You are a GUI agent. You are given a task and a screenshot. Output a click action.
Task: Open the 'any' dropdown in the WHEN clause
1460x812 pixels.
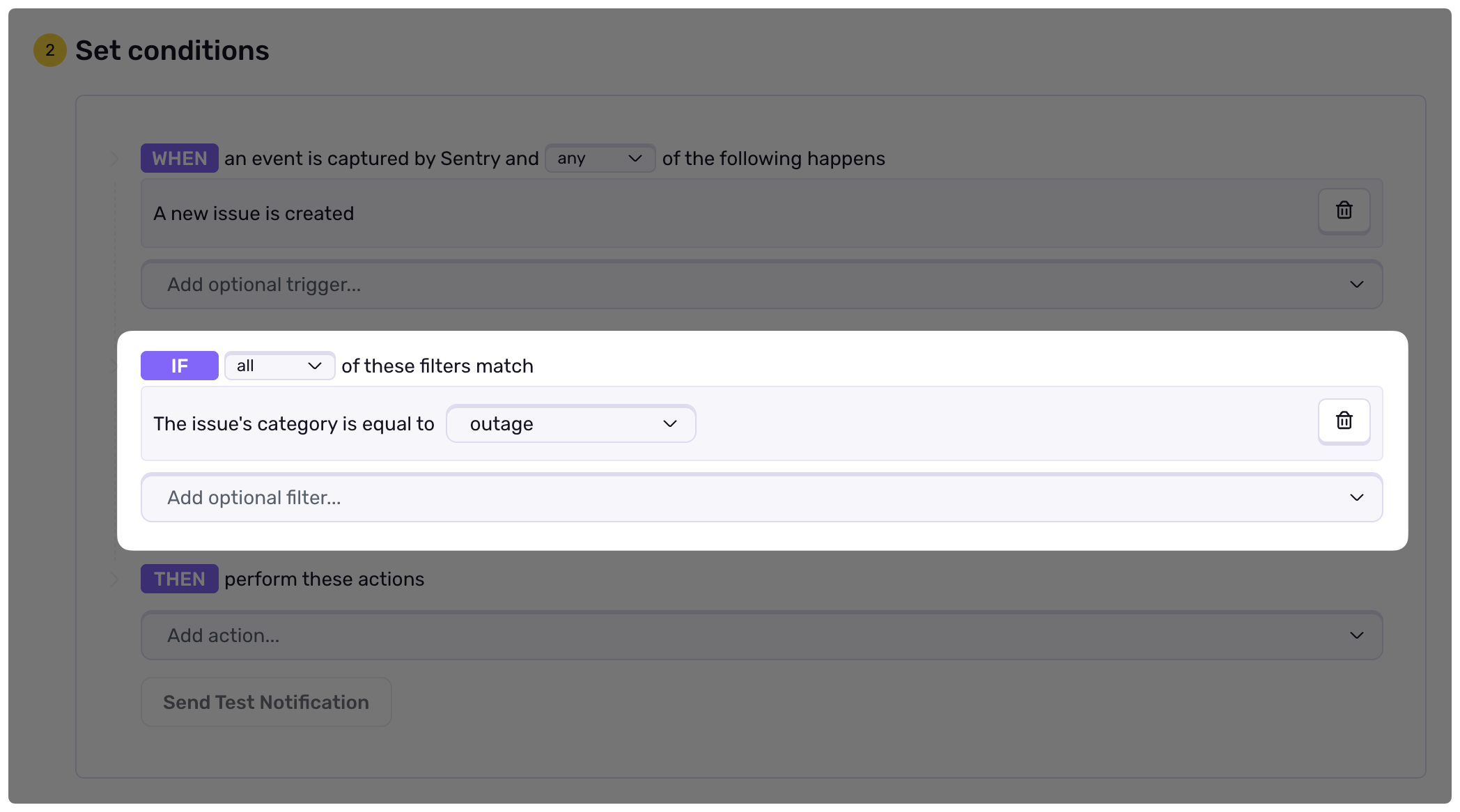pyautogui.click(x=600, y=158)
